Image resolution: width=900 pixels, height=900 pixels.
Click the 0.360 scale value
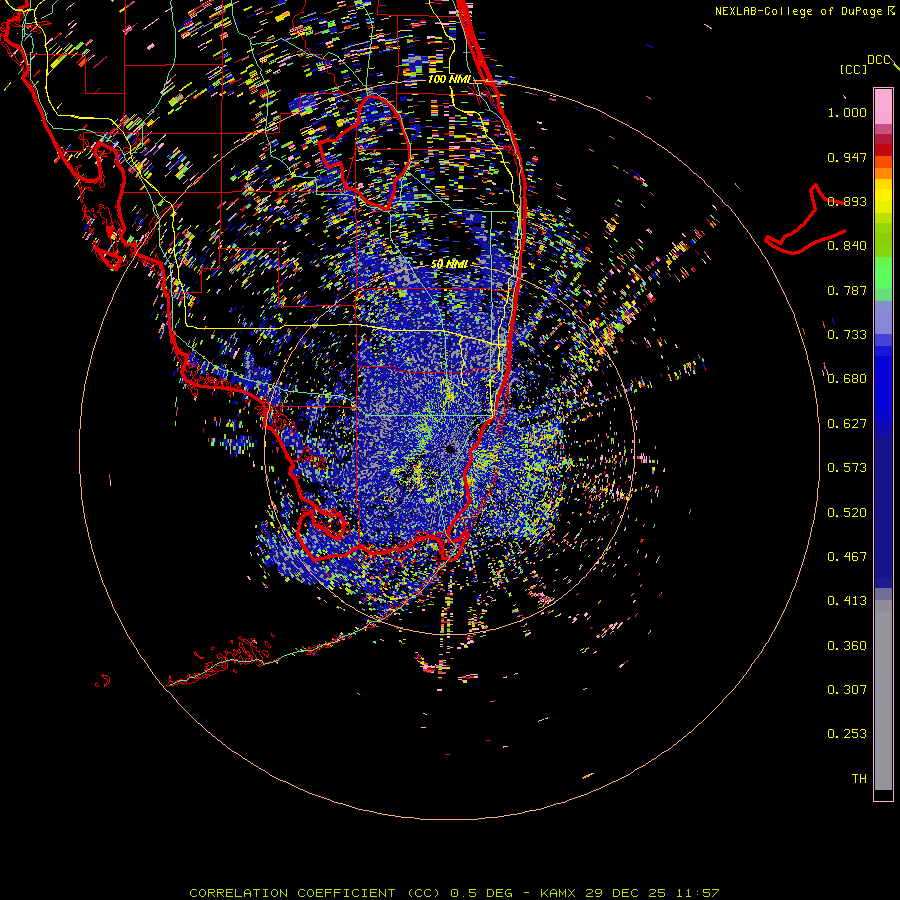pos(847,646)
